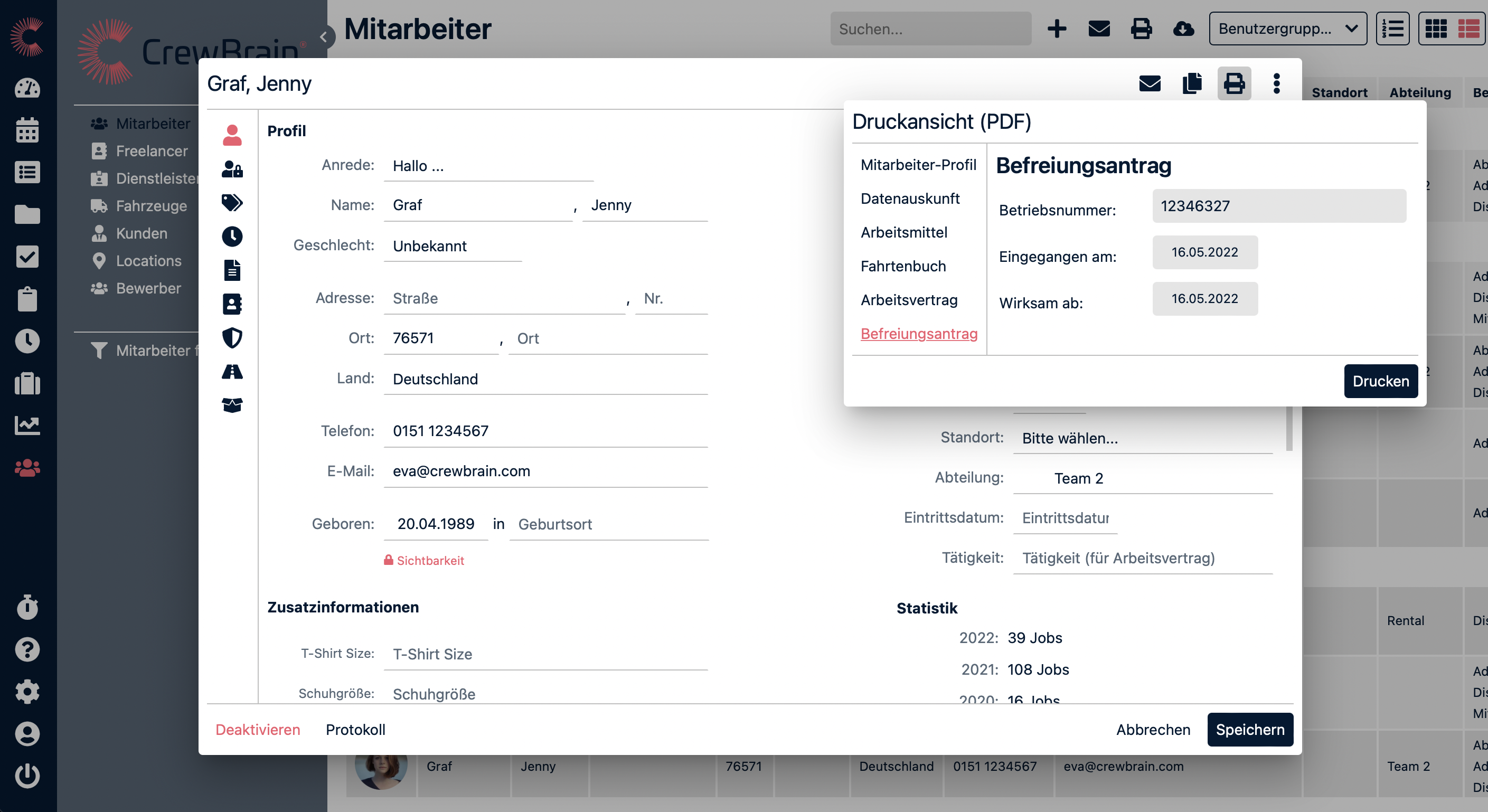Viewport: 1488px width, 812px height.
Task: Switch to numbered list view
Action: (x=1392, y=29)
